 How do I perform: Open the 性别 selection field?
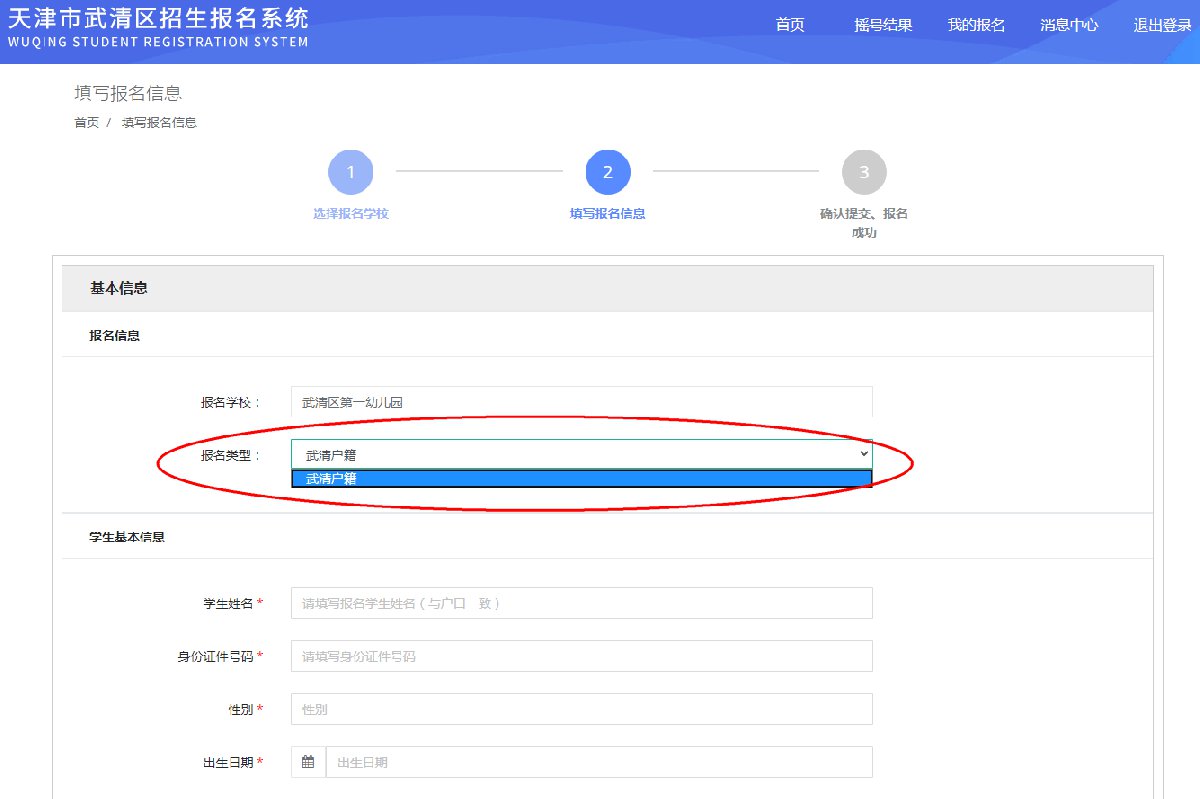[x=581, y=709]
